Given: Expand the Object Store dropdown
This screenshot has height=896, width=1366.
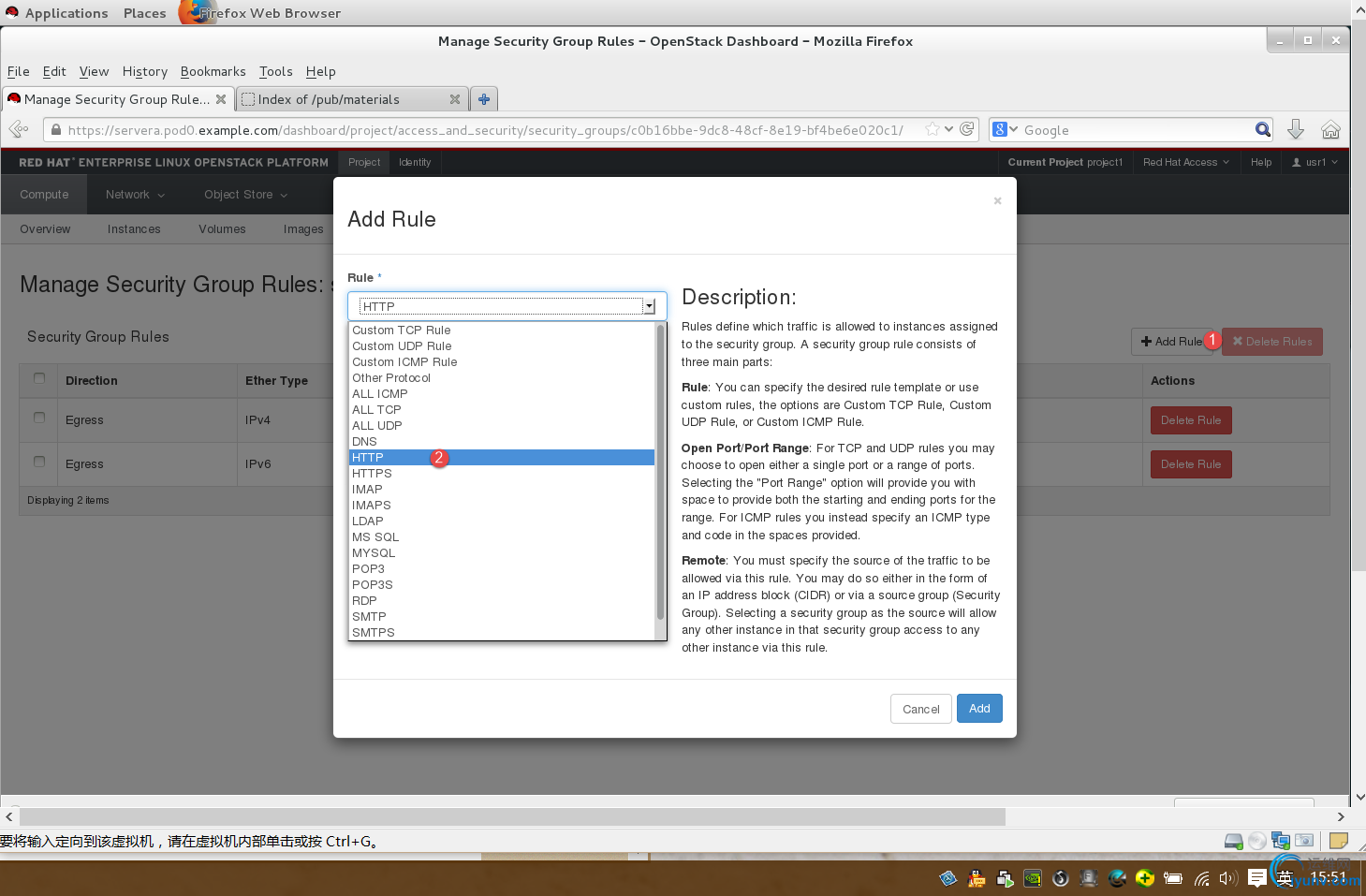Looking at the screenshot, I should tap(246, 195).
